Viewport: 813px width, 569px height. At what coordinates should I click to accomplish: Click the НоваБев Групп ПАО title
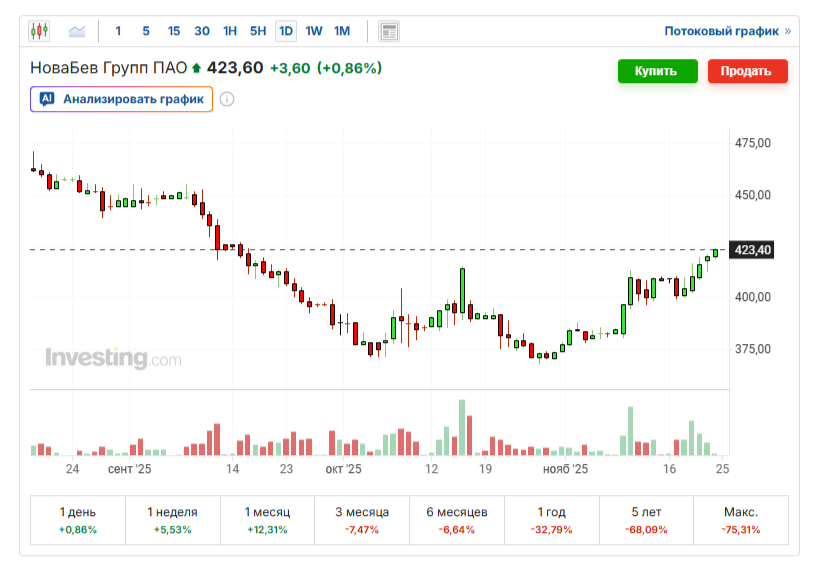pyautogui.click(x=108, y=68)
